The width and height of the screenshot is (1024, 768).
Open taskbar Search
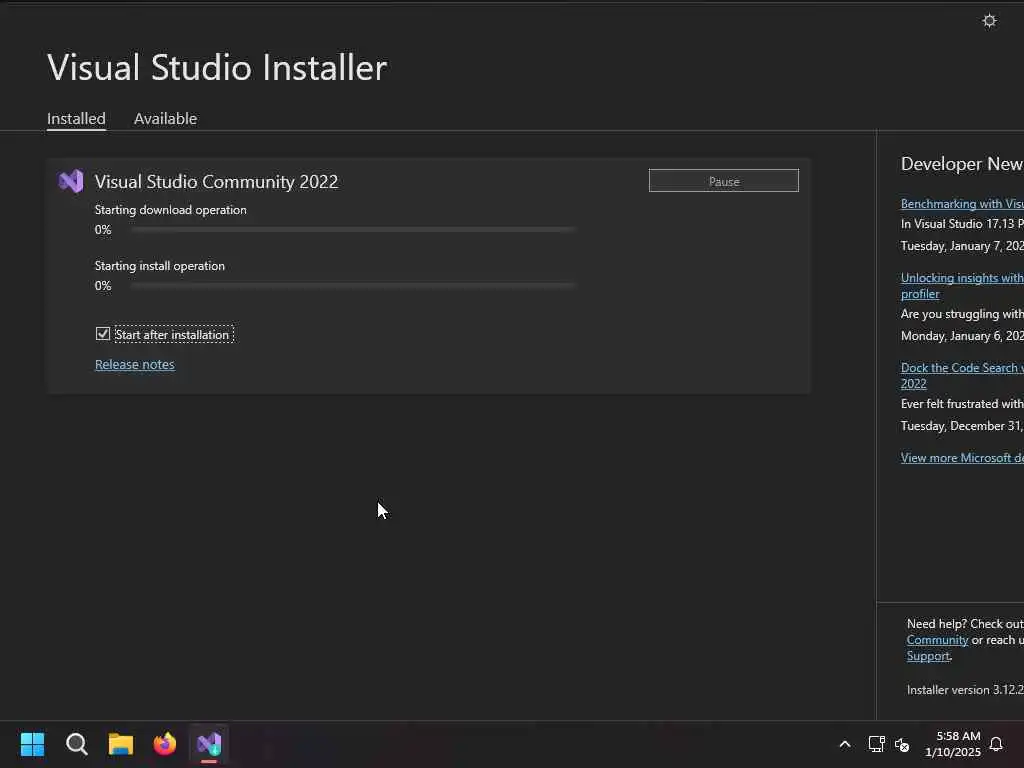pyautogui.click(x=76, y=744)
